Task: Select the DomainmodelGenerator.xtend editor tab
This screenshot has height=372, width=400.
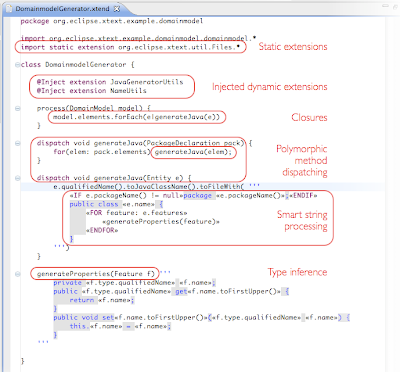Action: (63, 9)
